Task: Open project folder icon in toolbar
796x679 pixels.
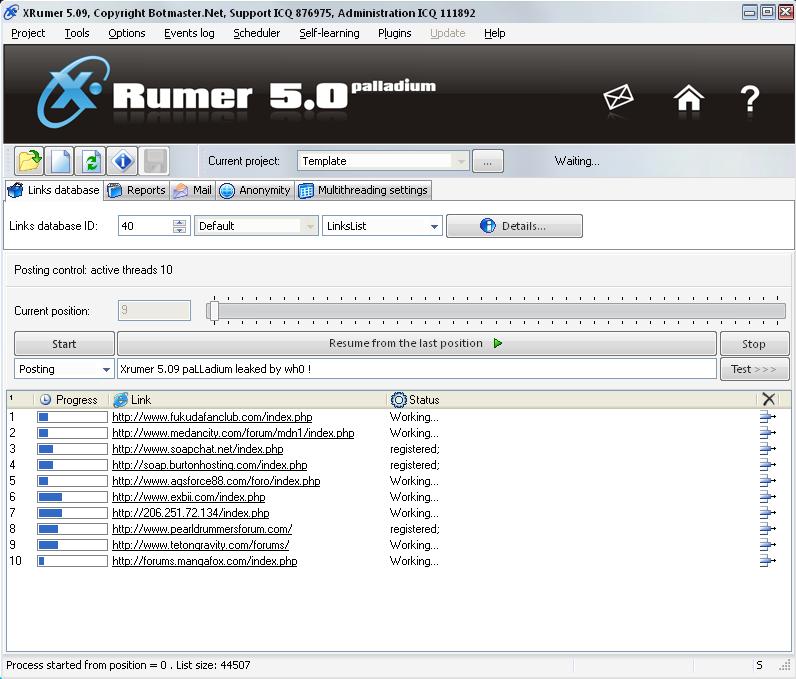Action: pos(29,161)
